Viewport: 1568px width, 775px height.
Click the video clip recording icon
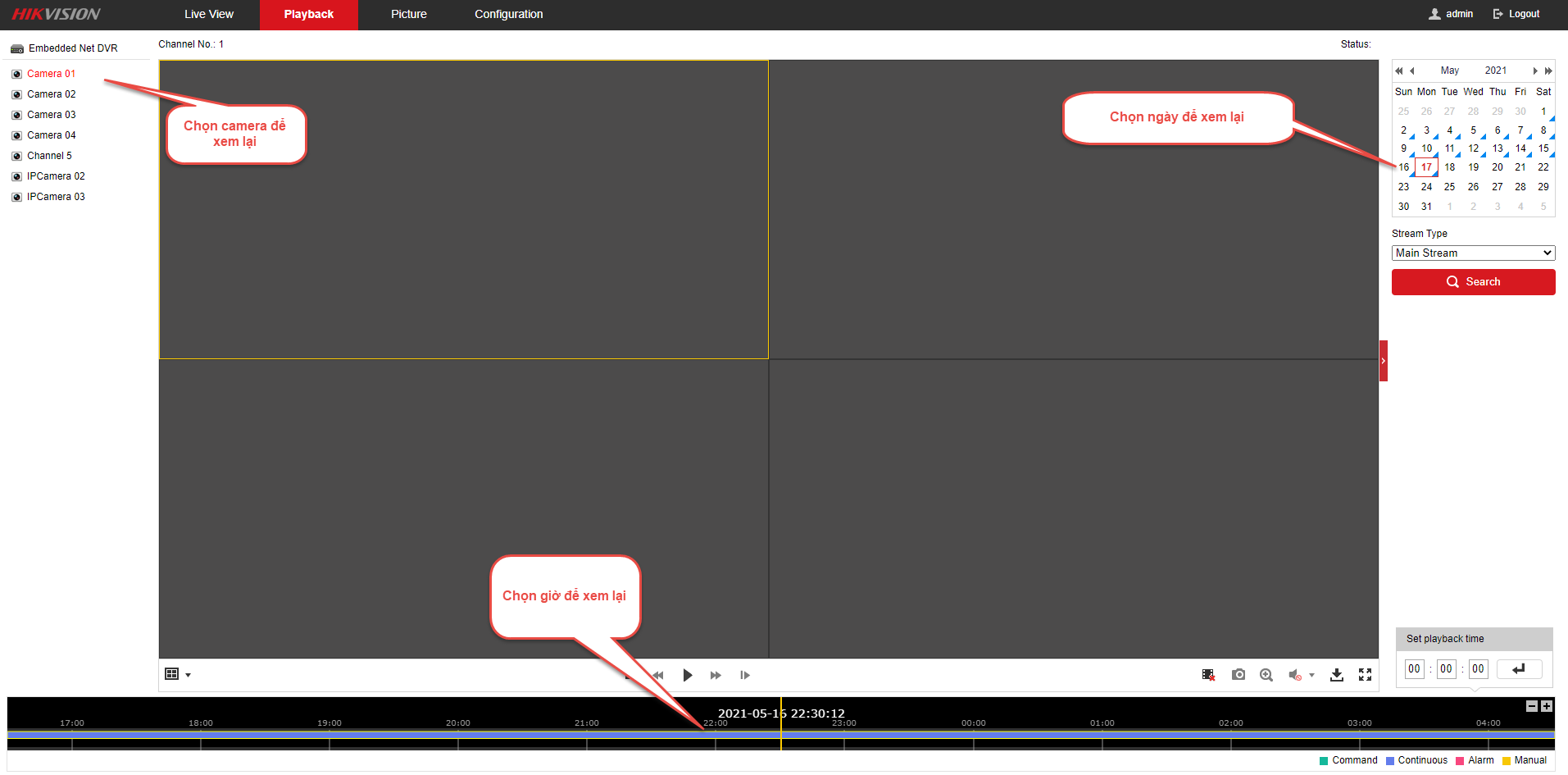[x=1208, y=675]
